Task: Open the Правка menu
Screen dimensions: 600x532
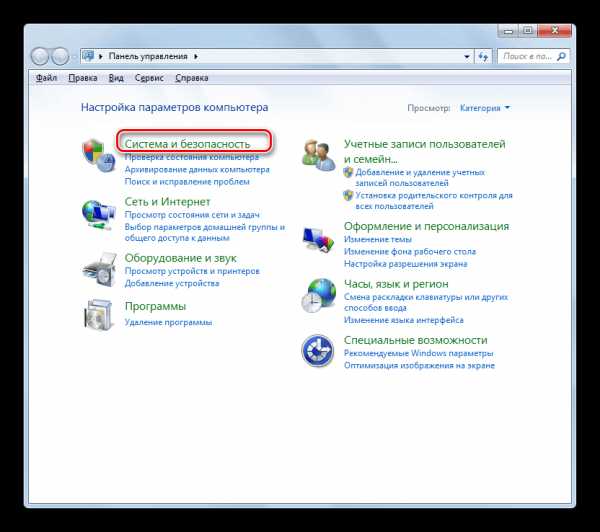Action: tap(83, 78)
